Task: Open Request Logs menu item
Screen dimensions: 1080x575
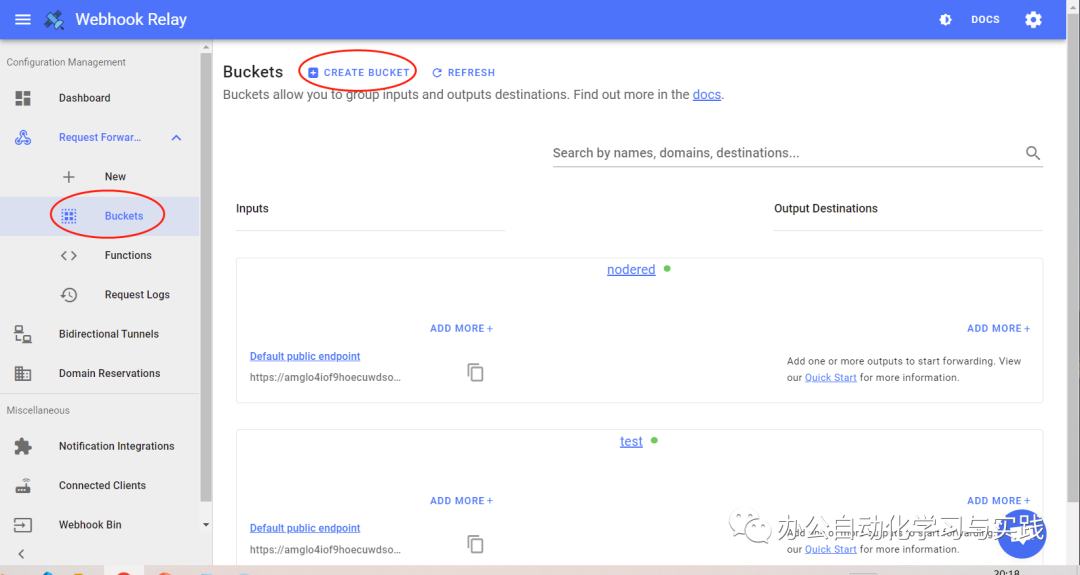Action: point(137,294)
